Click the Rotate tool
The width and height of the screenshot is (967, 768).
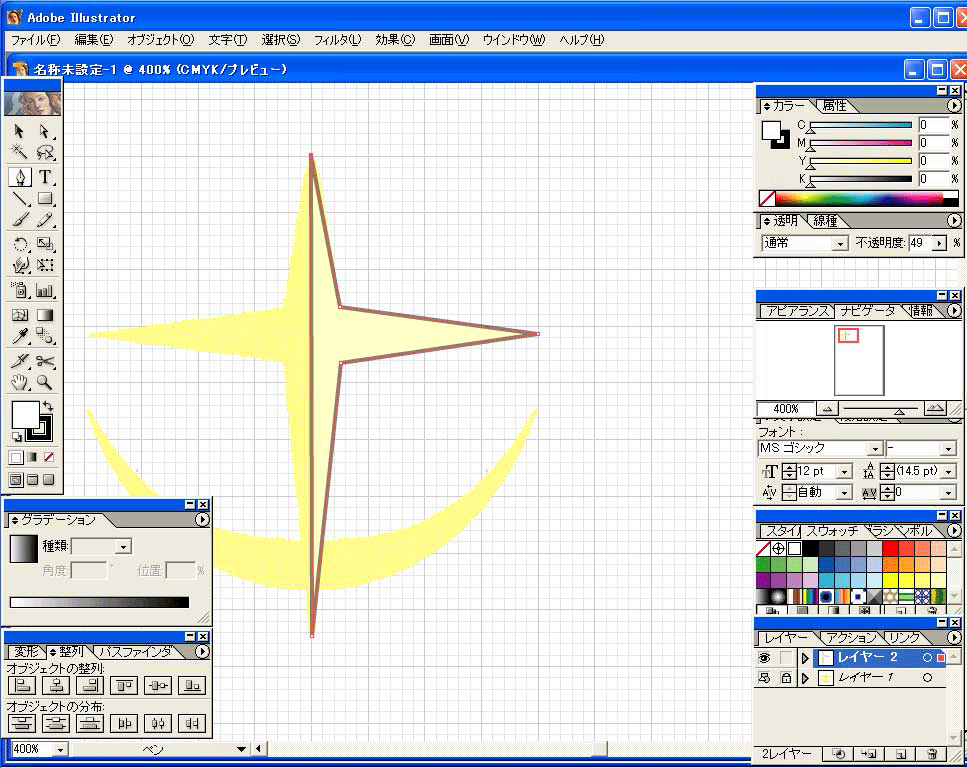coord(19,244)
